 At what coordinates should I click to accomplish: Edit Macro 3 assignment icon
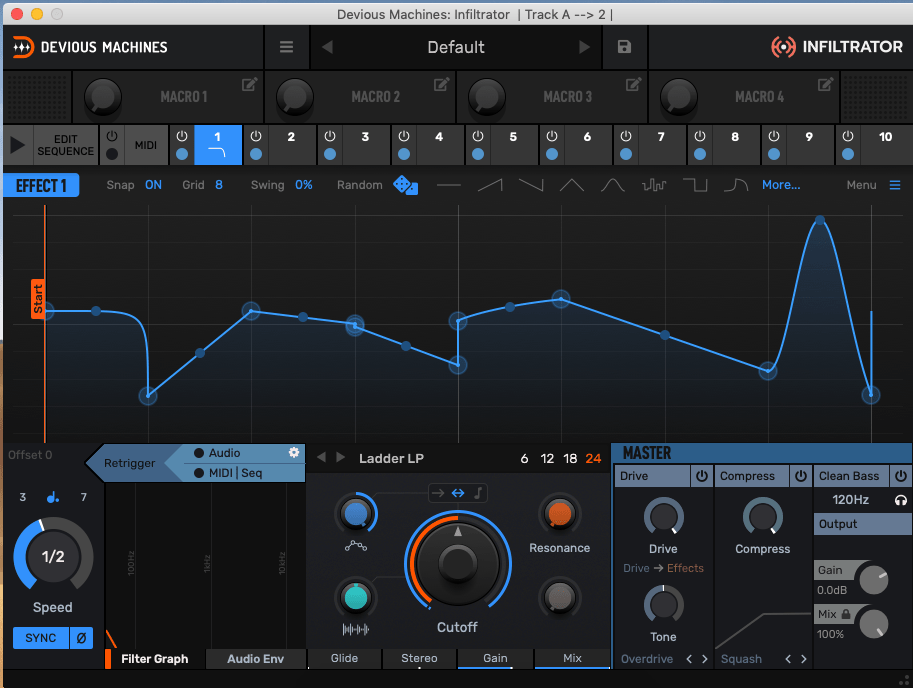pos(633,85)
